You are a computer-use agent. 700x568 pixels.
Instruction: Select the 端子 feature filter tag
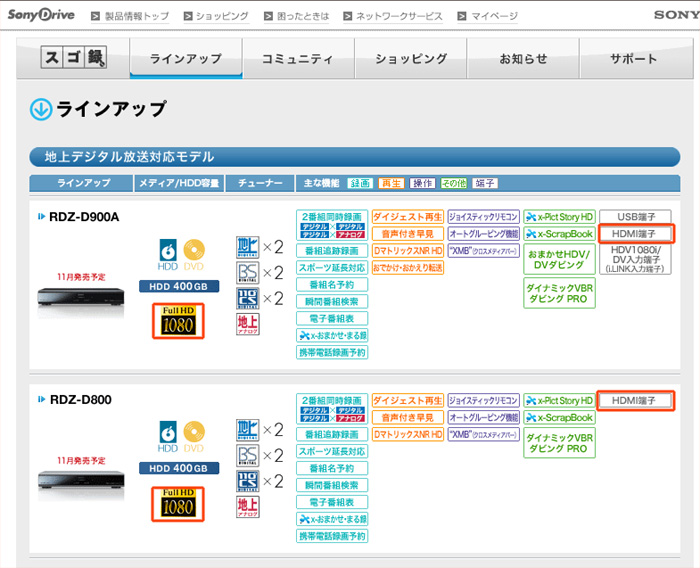tap(485, 183)
